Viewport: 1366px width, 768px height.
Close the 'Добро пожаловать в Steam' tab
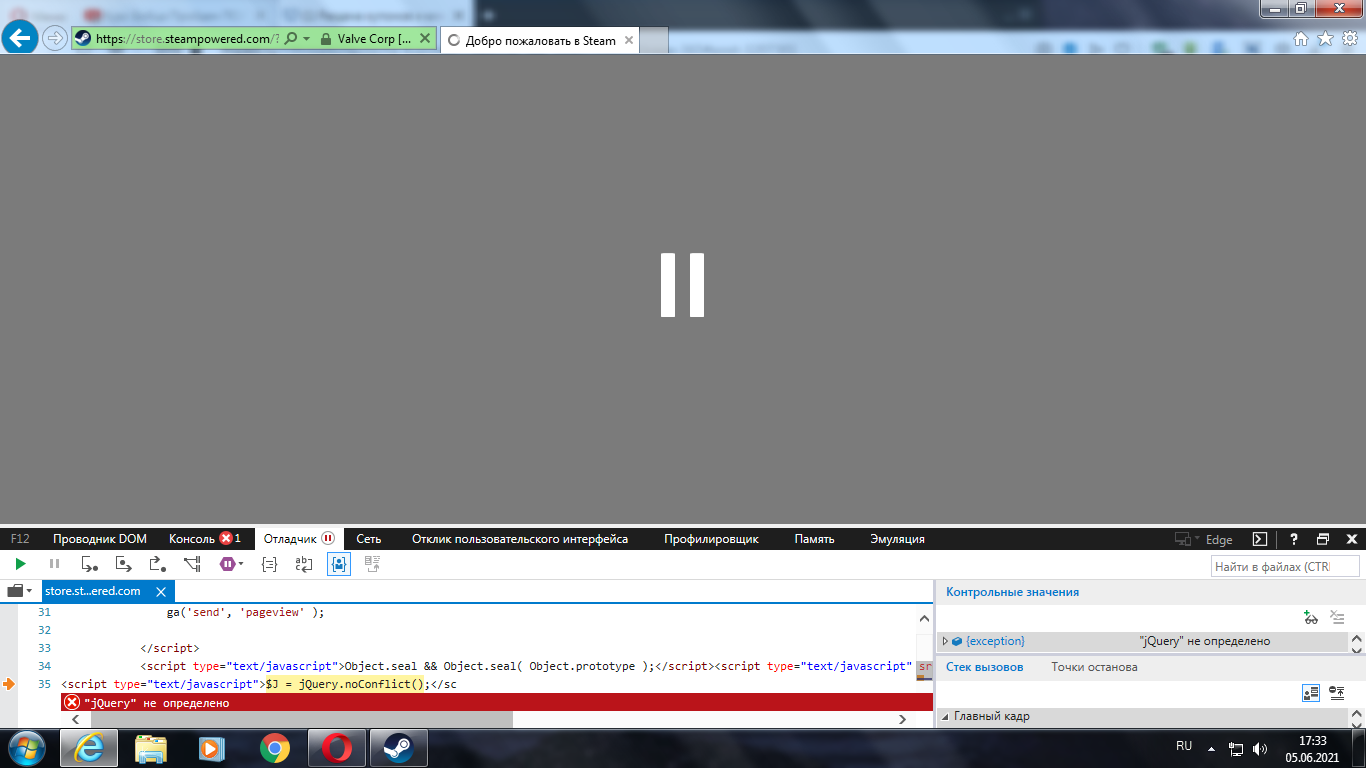click(x=629, y=41)
